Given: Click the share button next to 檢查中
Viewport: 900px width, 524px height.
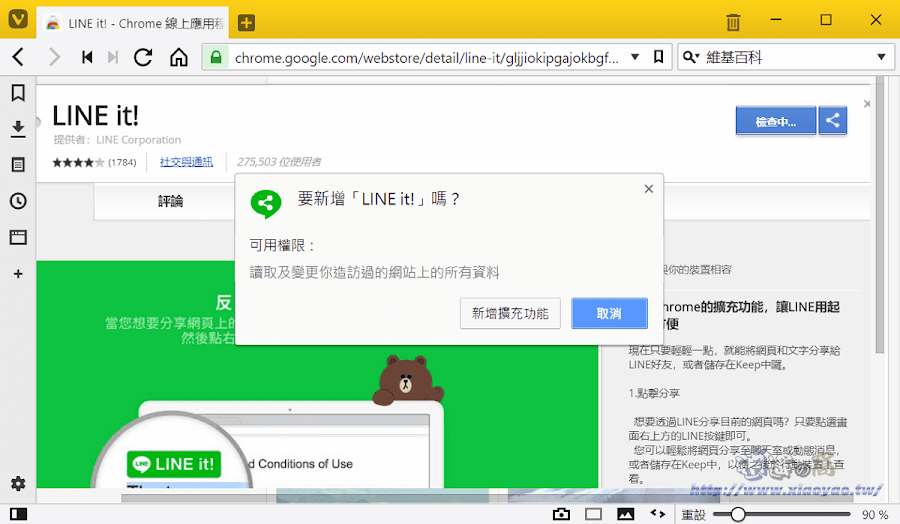Looking at the screenshot, I should [x=833, y=121].
